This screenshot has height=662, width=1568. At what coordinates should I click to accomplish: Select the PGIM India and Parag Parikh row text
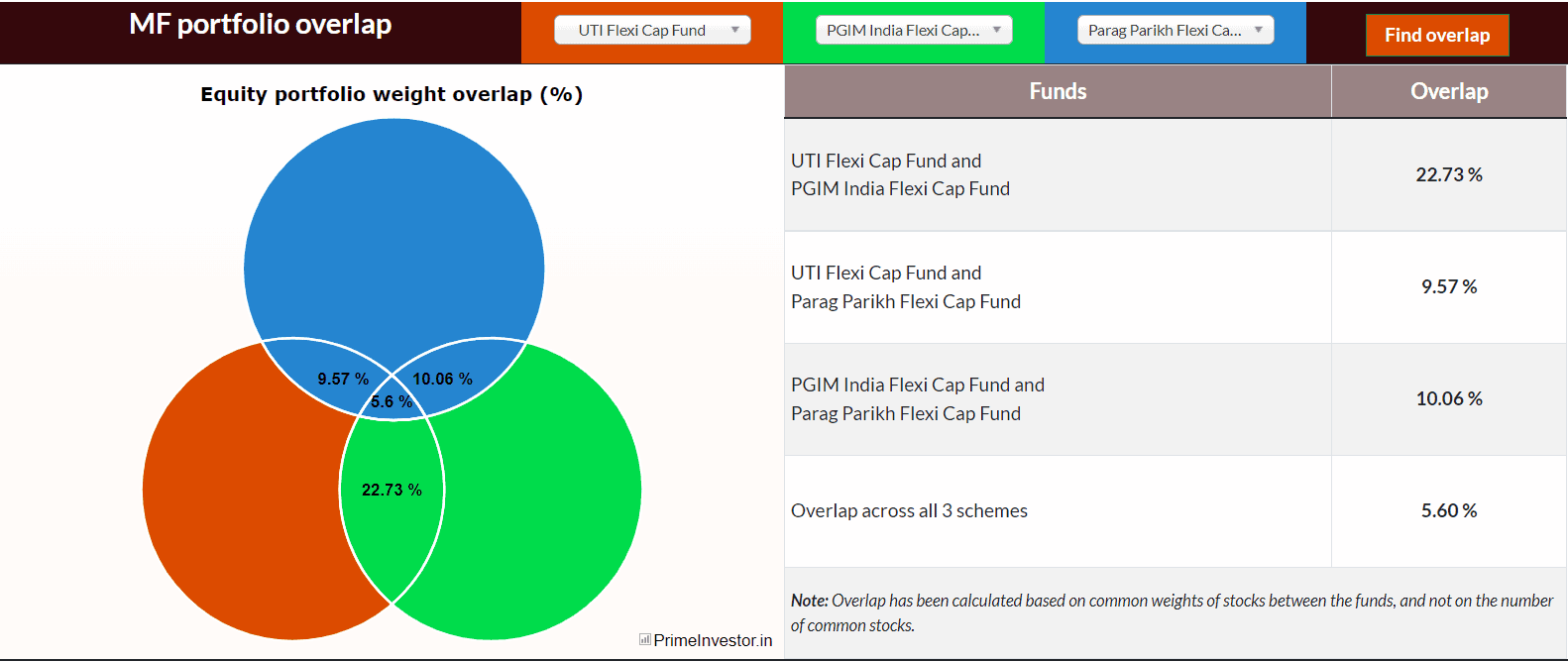918,398
